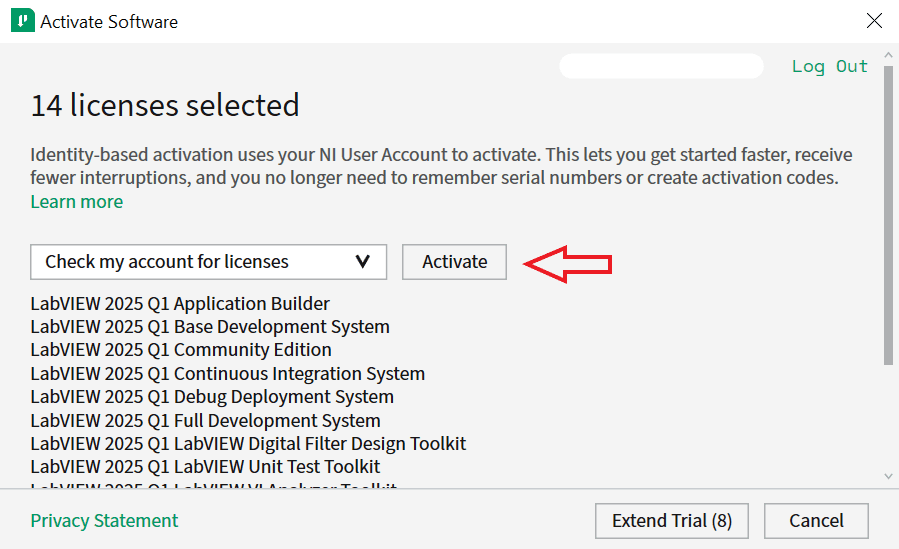Click the blanked account name field beside Log Out

tap(661, 66)
